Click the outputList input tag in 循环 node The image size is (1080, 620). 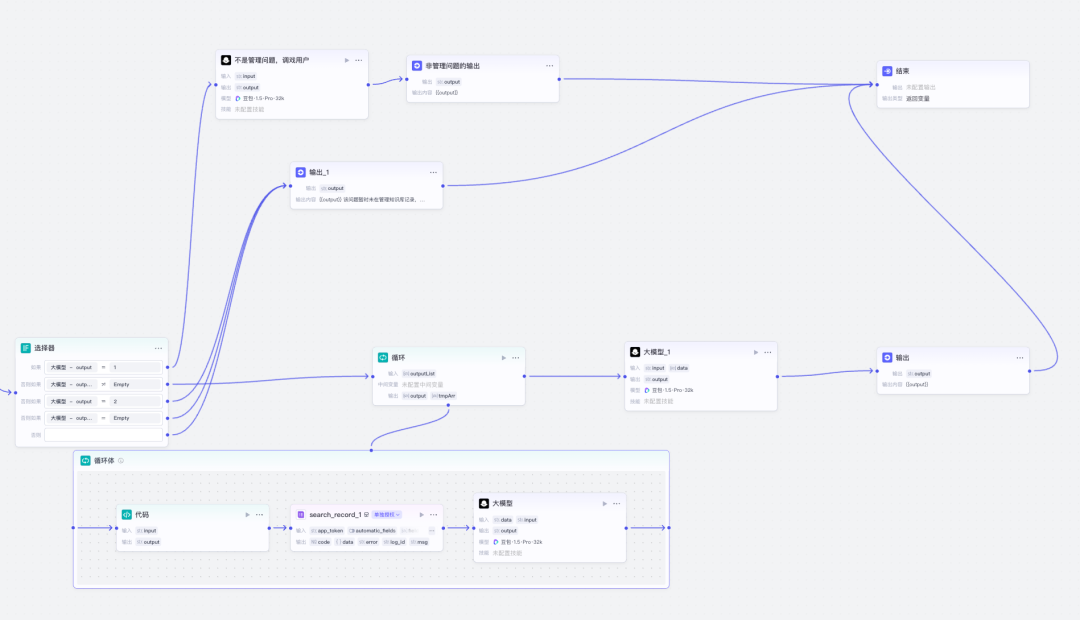[419, 373]
